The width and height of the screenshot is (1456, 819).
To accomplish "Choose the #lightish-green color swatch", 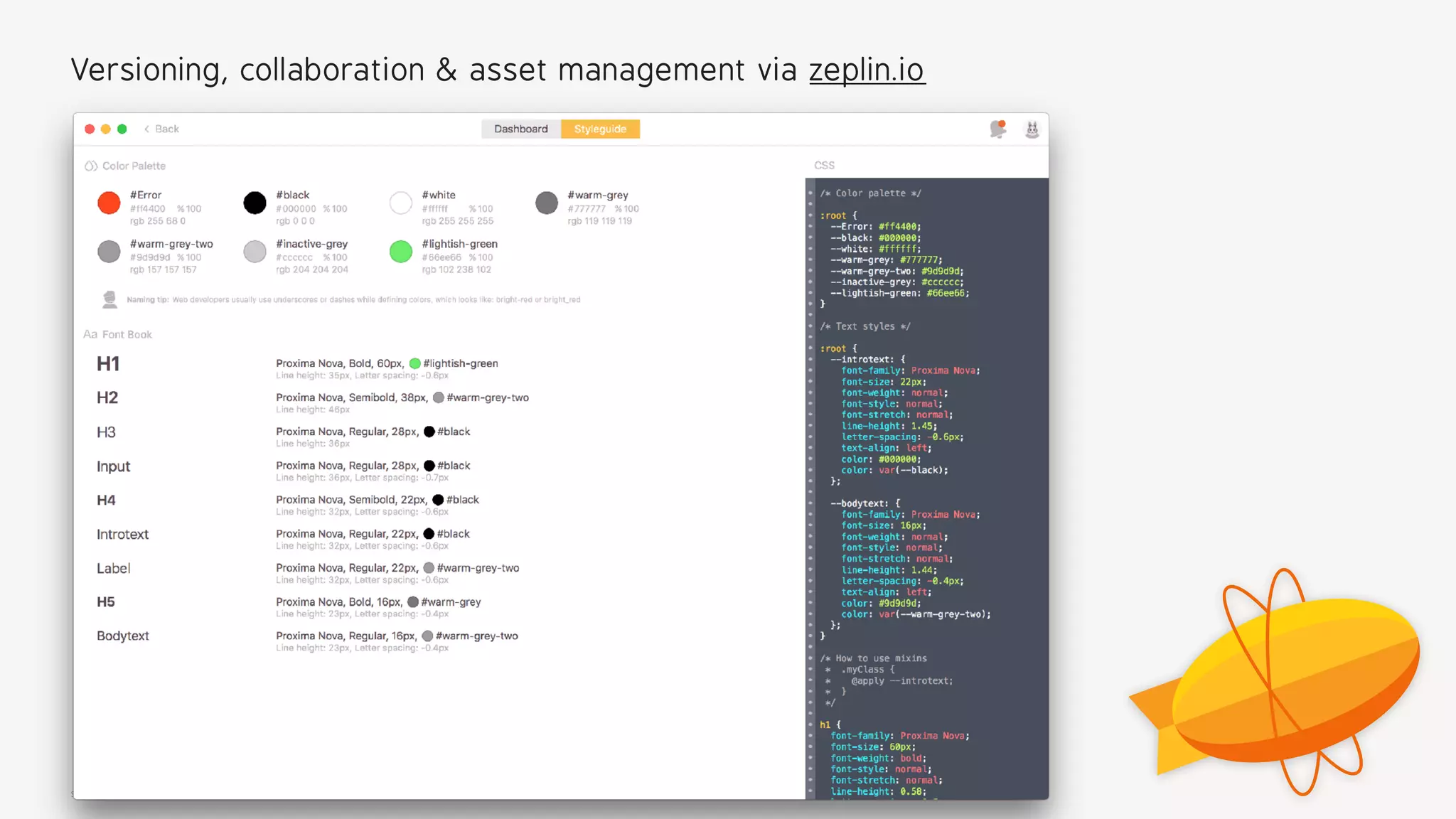I will pyautogui.click(x=401, y=251).
